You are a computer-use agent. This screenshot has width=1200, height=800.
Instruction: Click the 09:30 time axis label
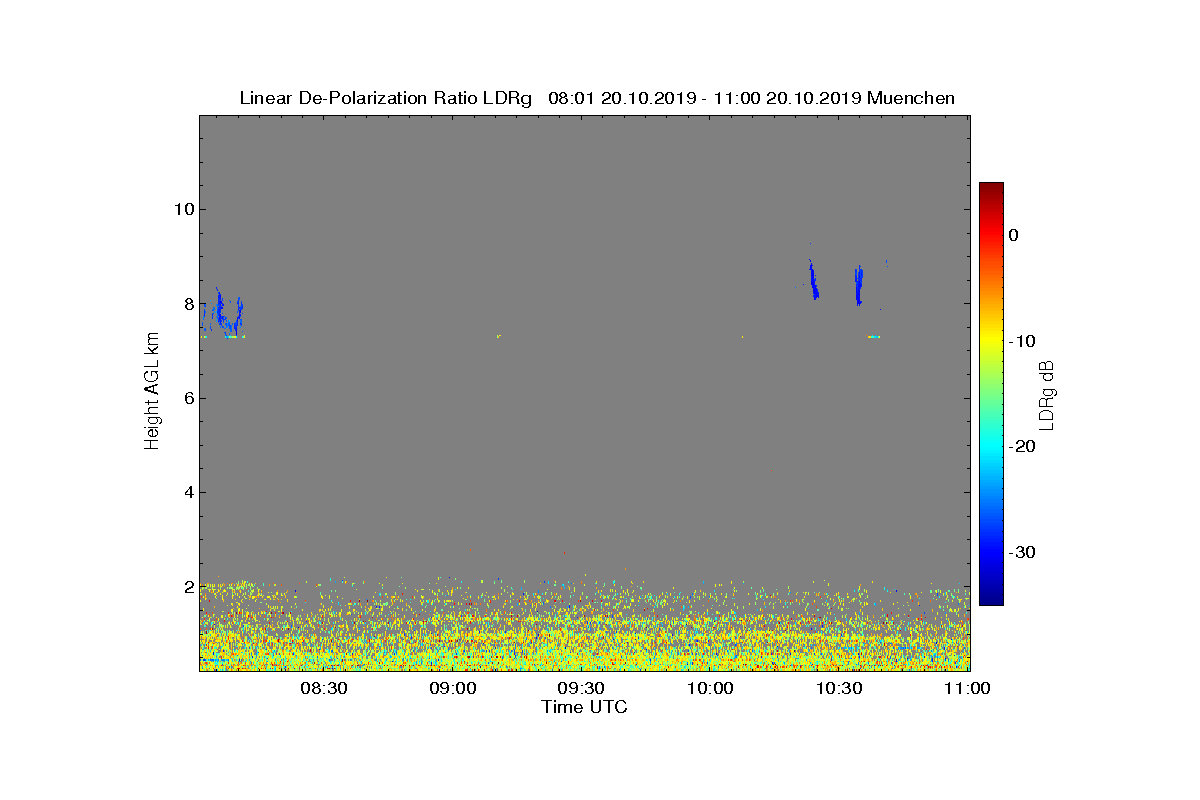click(x=581, y=689)
